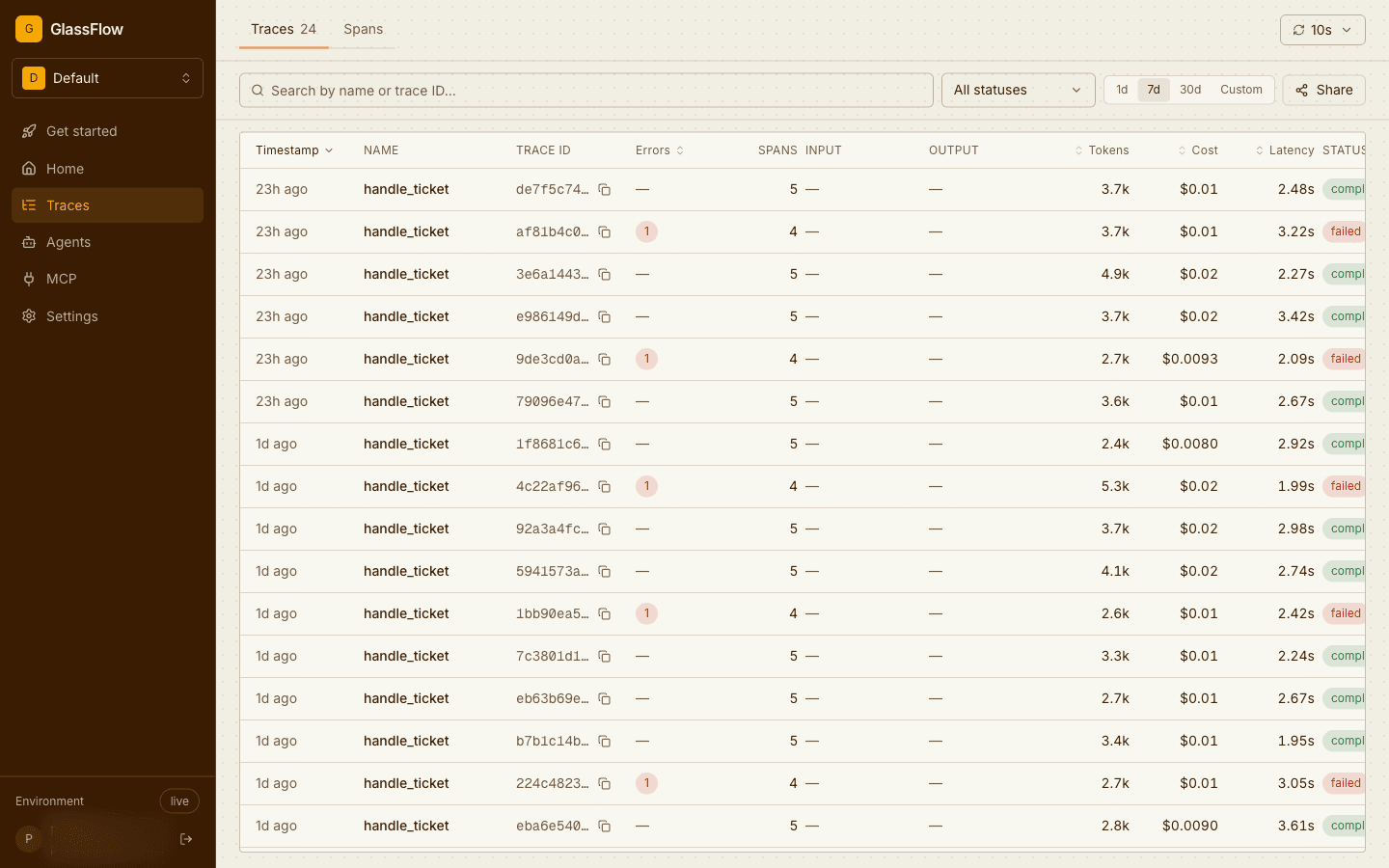The image size is (1389, 868).
Task: Click the Share button
Action: pos(1323,90)
